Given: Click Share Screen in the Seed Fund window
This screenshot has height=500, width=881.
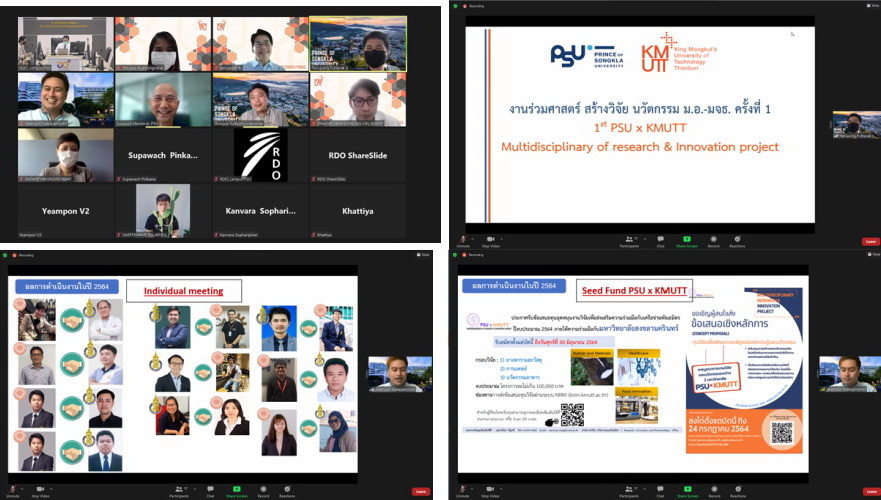Looking at the screenshot, I should click(x=688, y=491).
